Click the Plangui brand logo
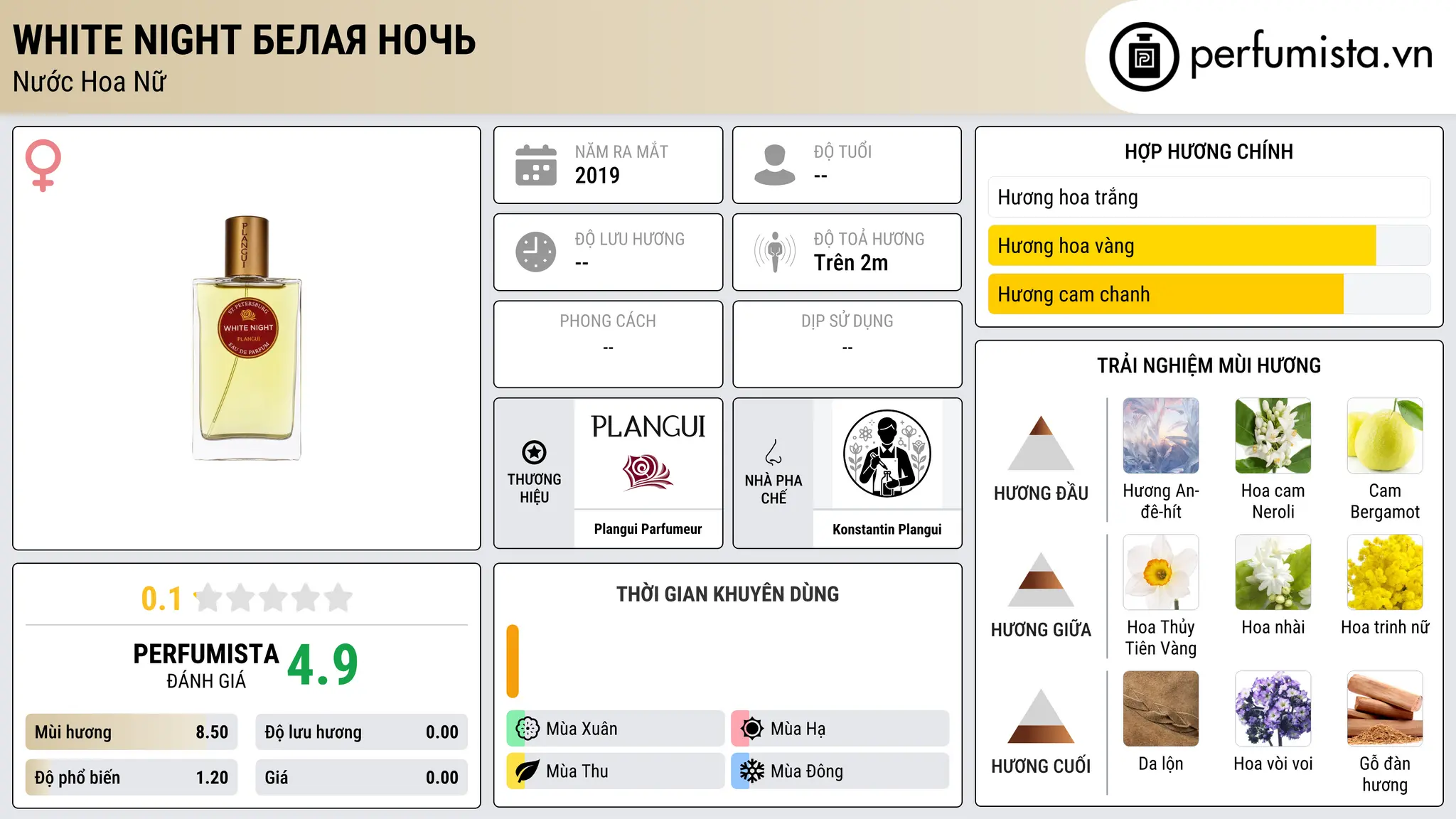1456x819 pixels. pos(648,453)
